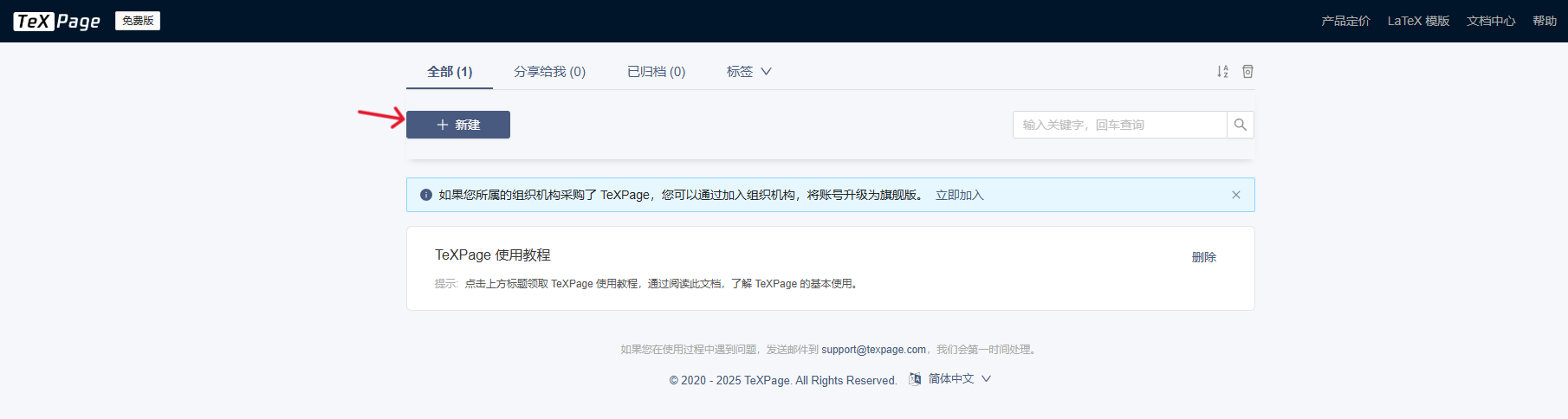Click the magnifier search icon

pyautogui.click(x=1240, y=125)
